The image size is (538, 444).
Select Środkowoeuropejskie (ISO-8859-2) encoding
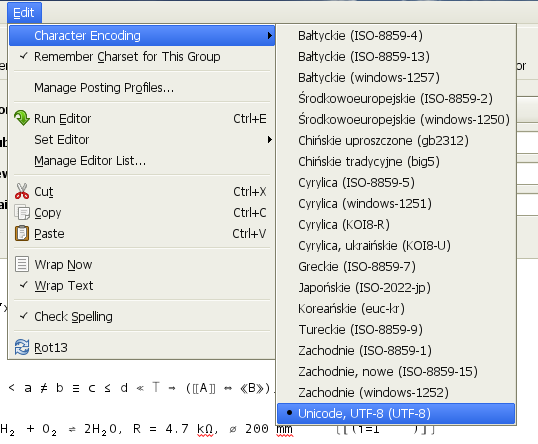[396, 98]
